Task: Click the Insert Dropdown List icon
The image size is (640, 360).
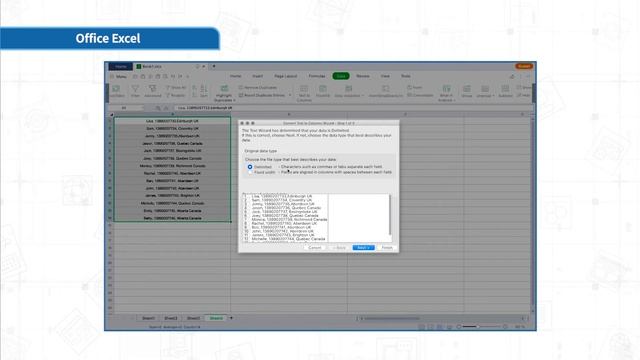Action: pos(386,91)
